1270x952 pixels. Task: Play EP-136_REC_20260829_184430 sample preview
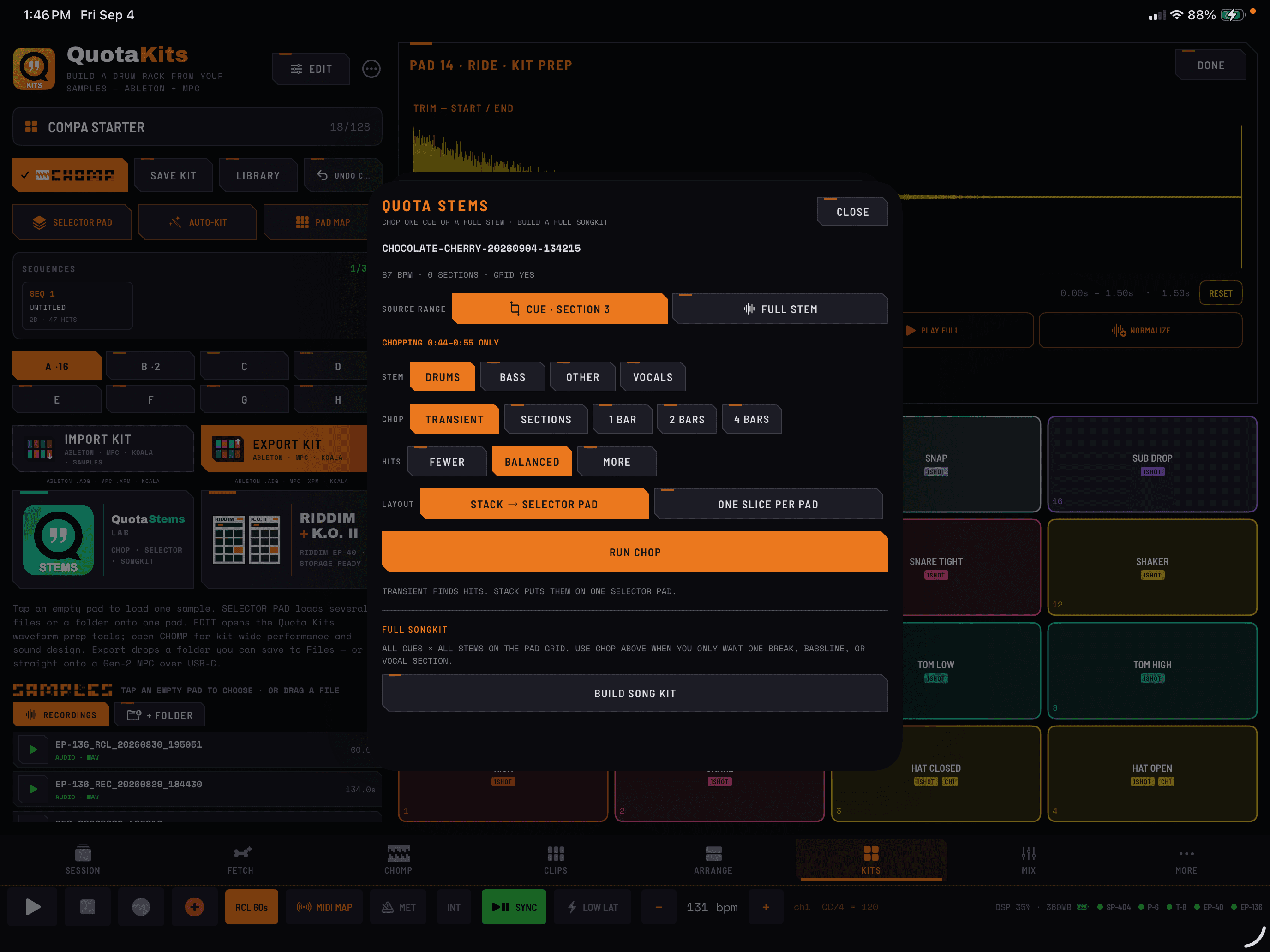[x=33, y=789]
